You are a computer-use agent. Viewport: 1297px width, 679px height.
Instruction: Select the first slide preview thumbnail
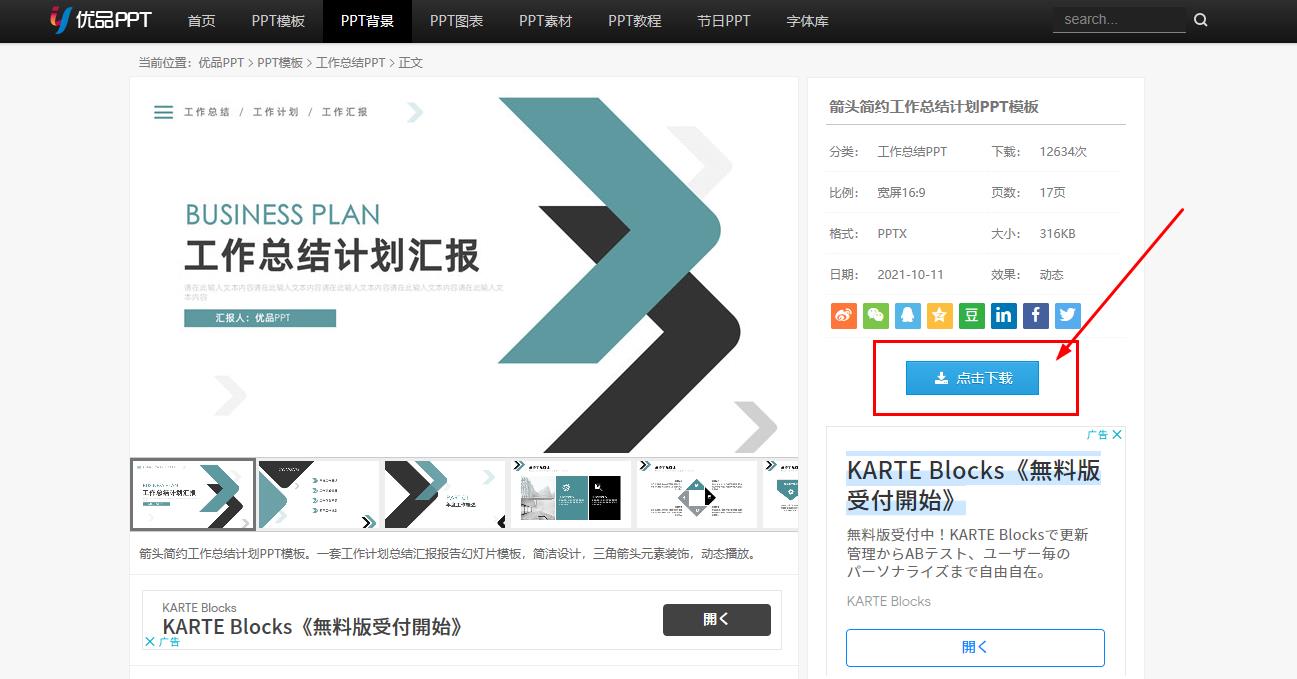pos(192,494)
